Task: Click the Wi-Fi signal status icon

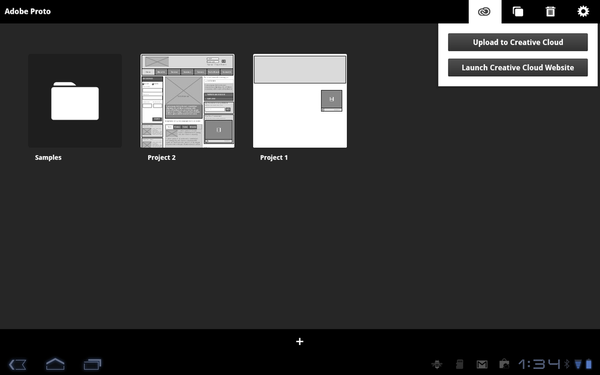Action: pos(578,364)
